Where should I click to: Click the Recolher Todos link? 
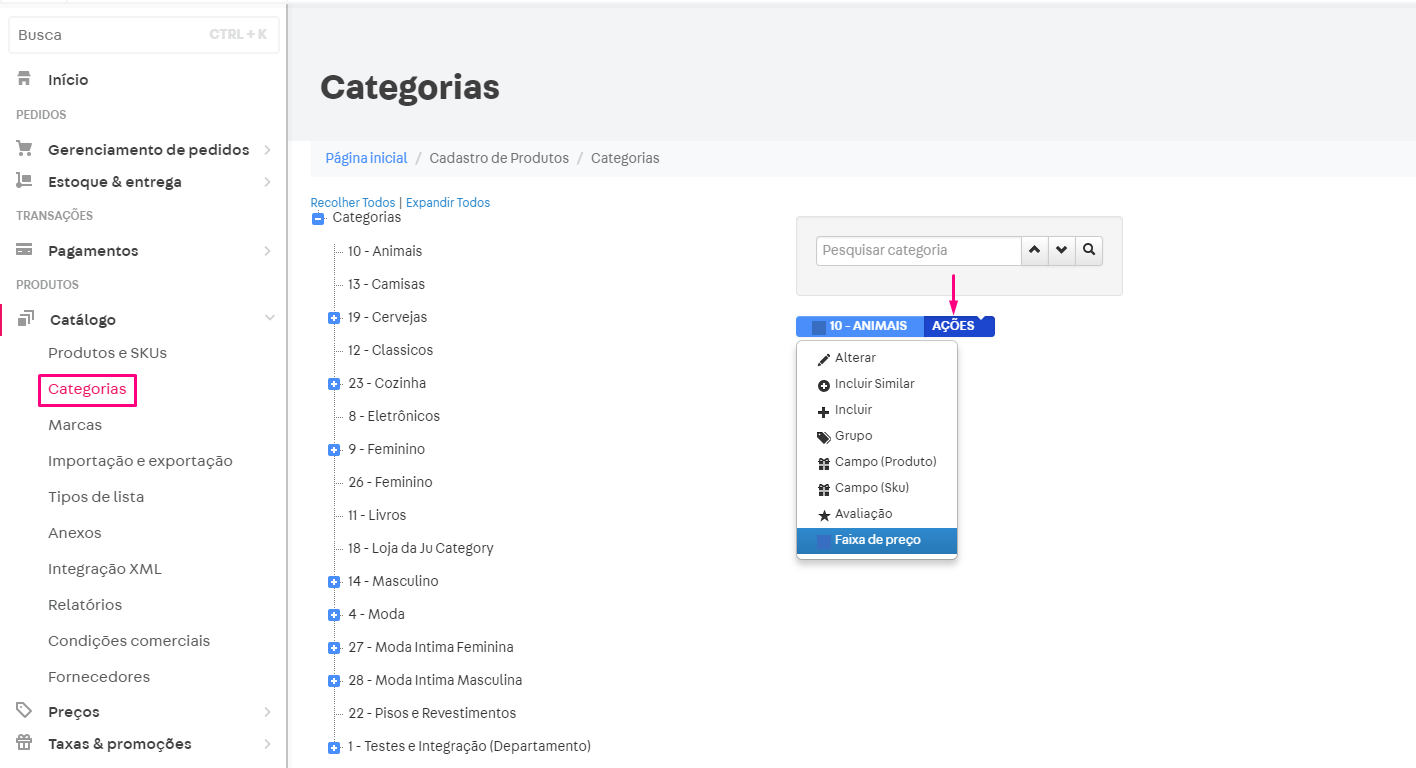352,202
